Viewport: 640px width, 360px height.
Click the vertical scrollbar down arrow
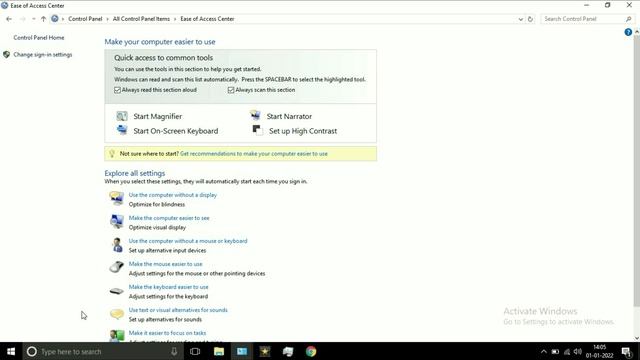tap(636, 338)
